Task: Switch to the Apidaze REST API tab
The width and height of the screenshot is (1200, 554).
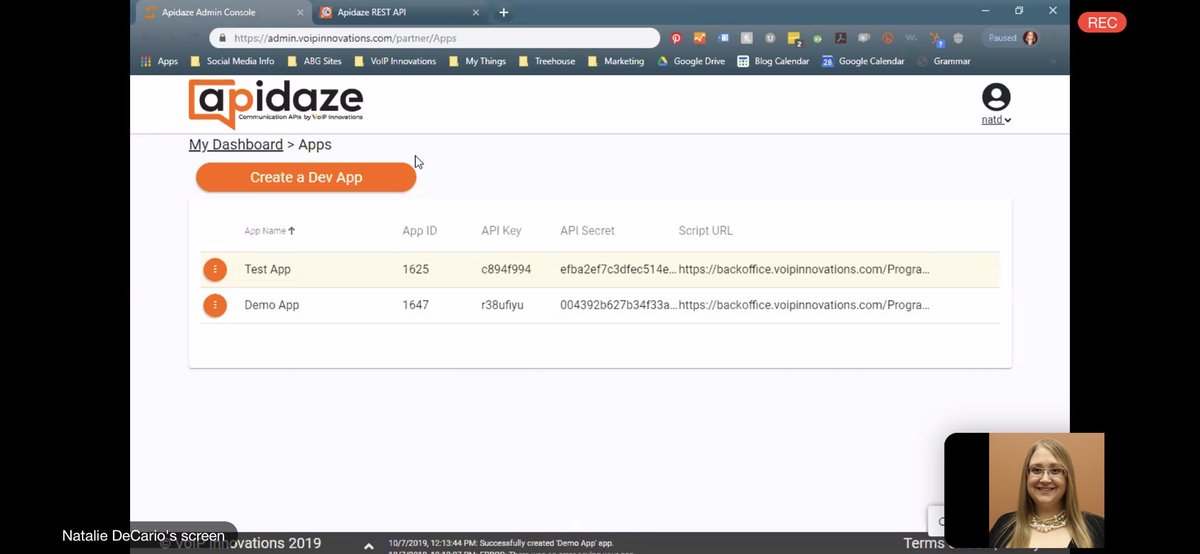Action: (x=400, y=12)
